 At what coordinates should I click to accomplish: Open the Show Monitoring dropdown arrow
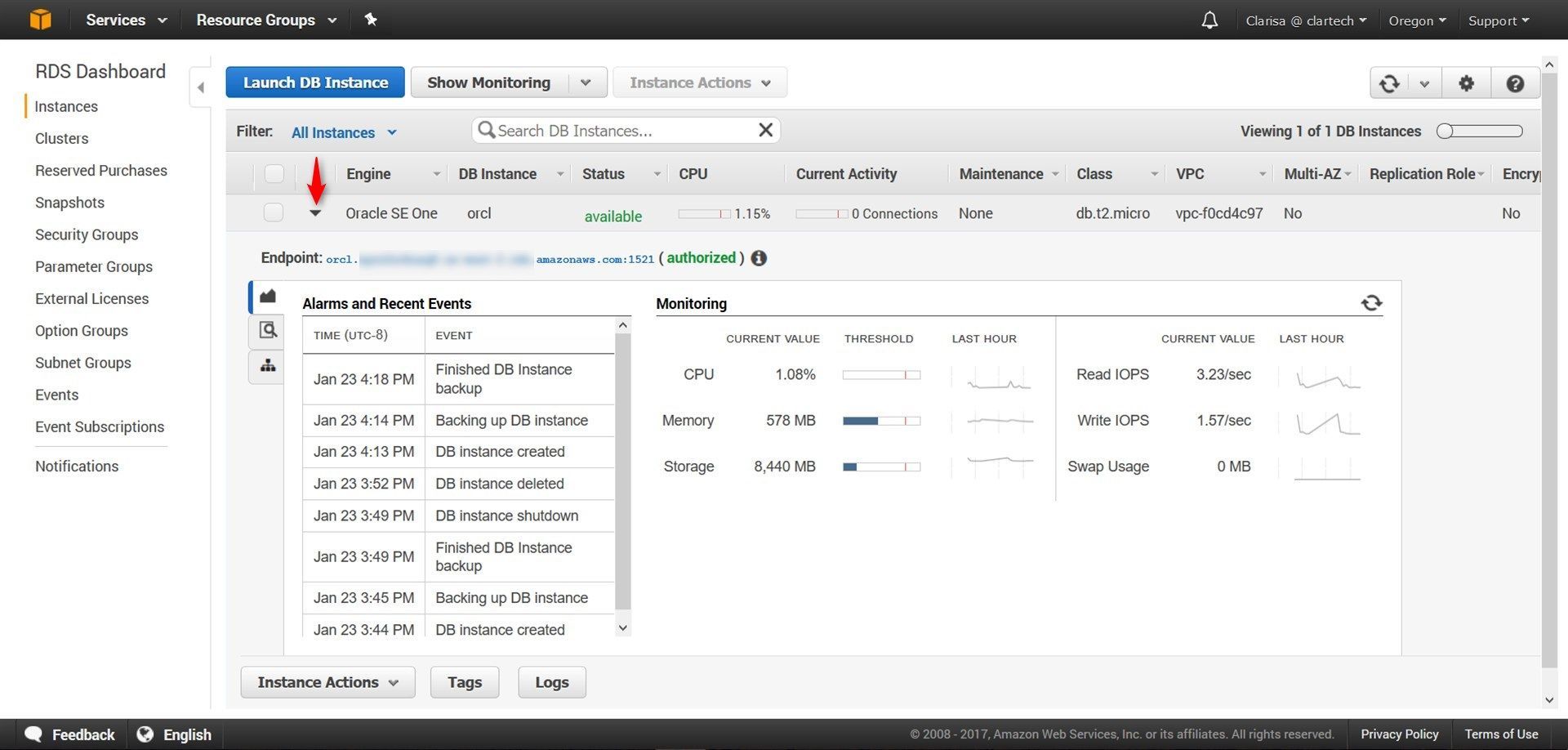586,83
